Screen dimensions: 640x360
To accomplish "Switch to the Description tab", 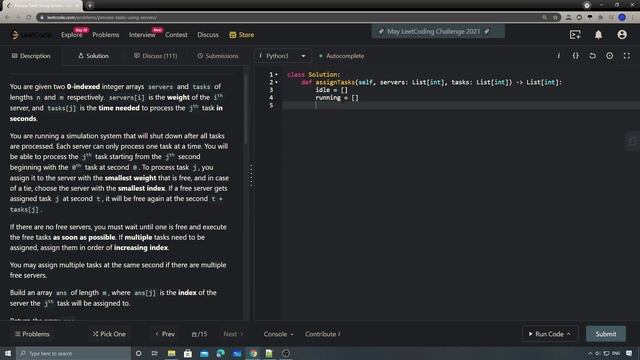I will pos(31,56).
